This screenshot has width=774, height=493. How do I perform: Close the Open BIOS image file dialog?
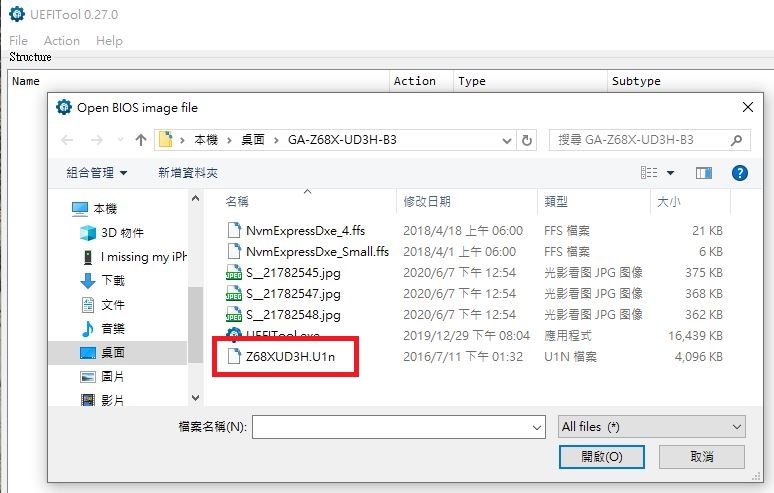click(x=747, y=107)
